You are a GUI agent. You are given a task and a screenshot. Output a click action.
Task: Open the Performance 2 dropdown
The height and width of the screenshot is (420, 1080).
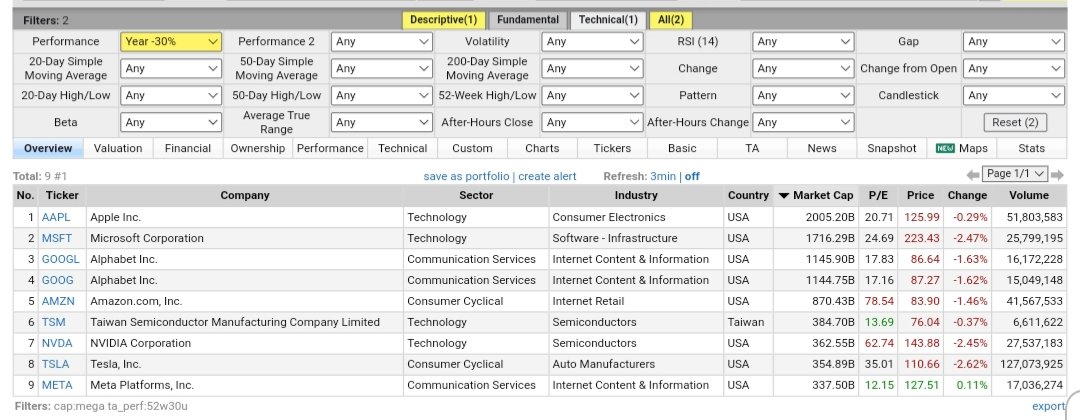click(382, 41)
